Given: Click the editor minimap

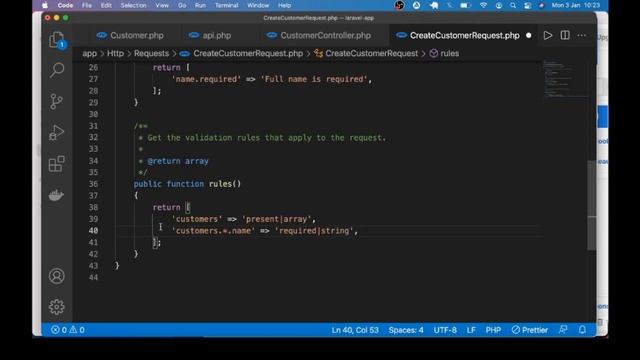Looking at the screenshot, I should tap(565, 79).
